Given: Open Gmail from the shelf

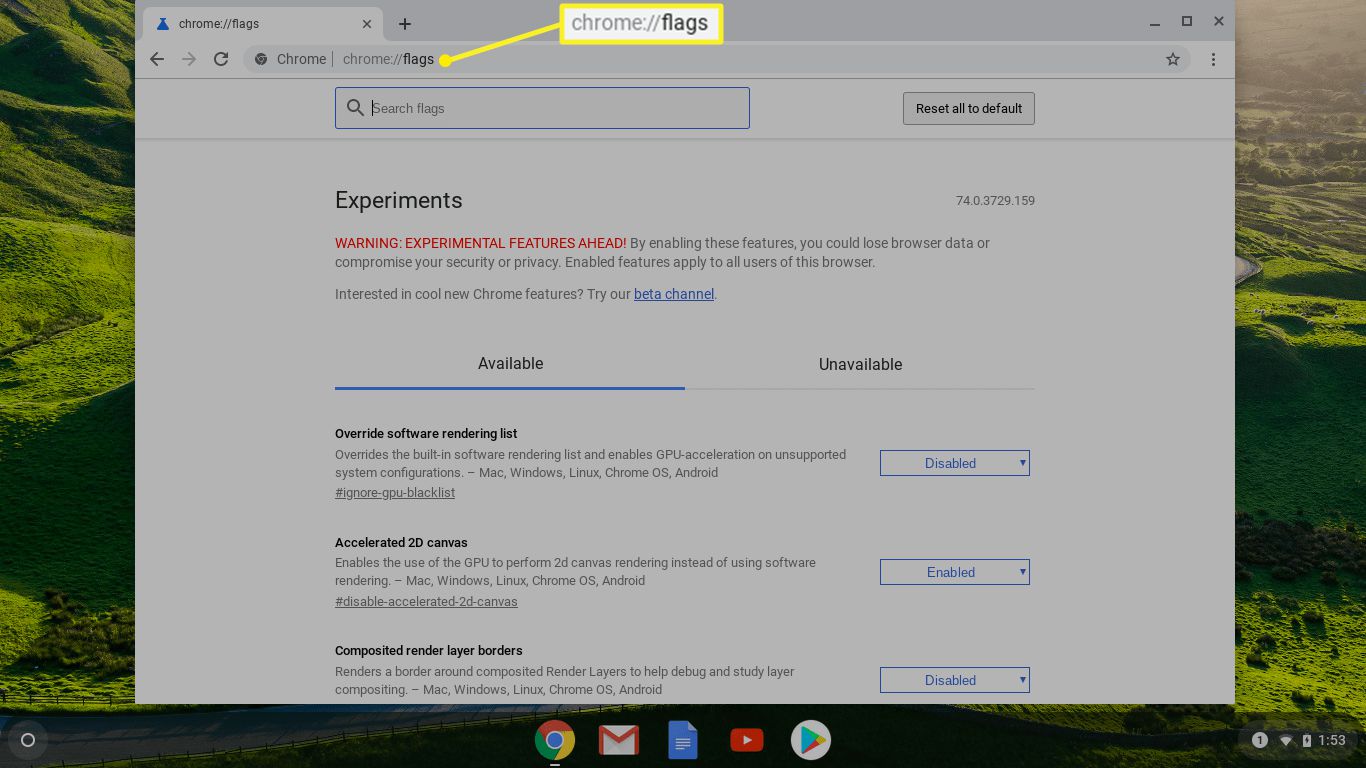Looking at the screenshot, I should pyautogui.click(x=618, y=740).
